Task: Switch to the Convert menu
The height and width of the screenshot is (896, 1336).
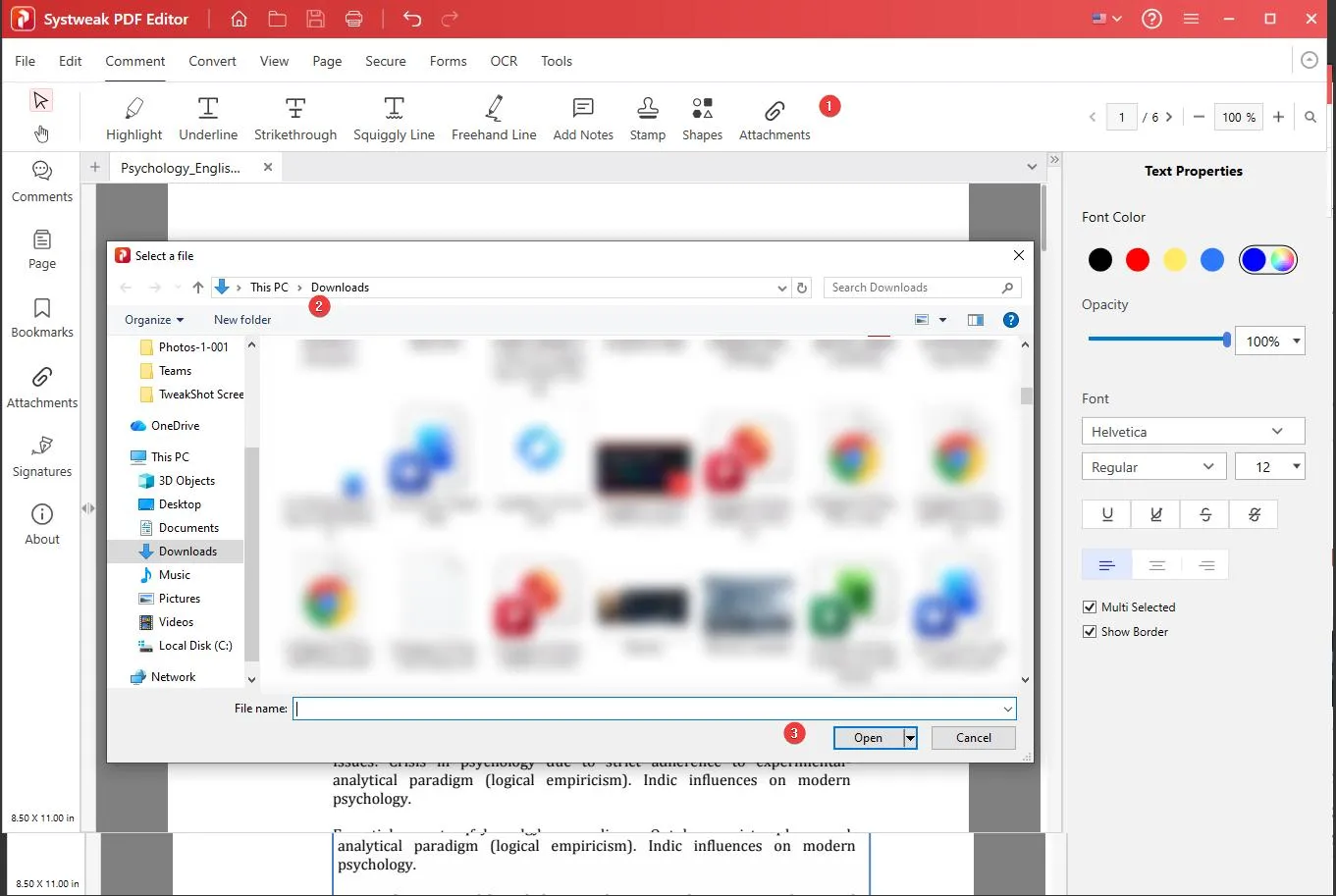Action: point(212,61)
